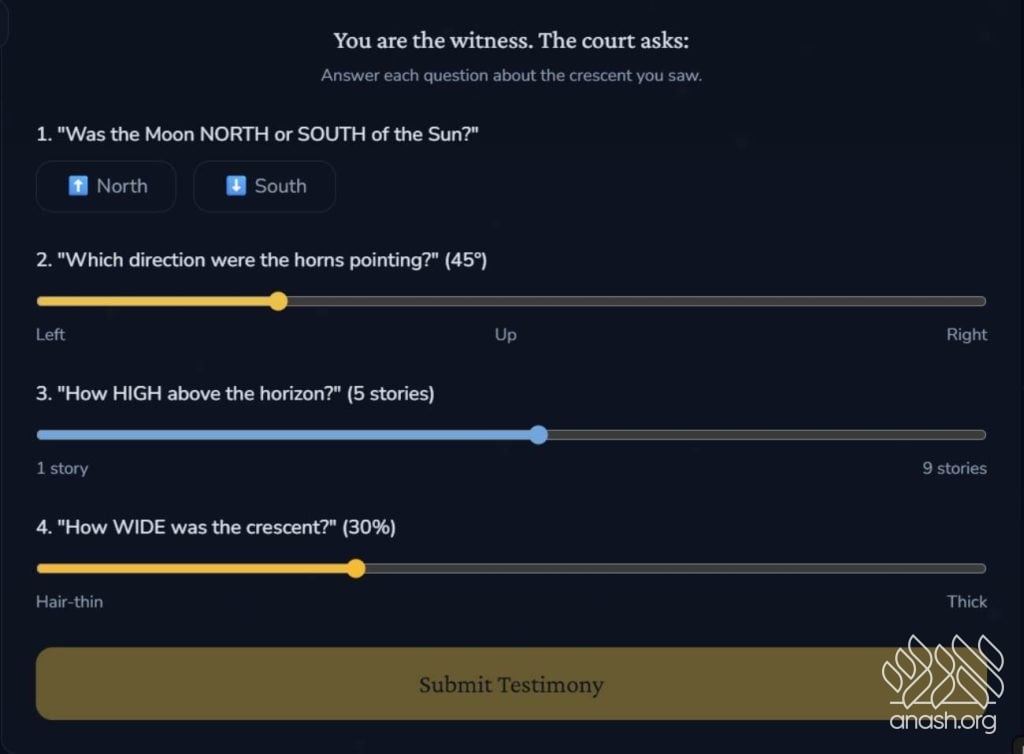Image resolution: width=1024 pixels, height=754 pixels.
Task: Select North as the Moon's position
Action: (x=106, y=186)
